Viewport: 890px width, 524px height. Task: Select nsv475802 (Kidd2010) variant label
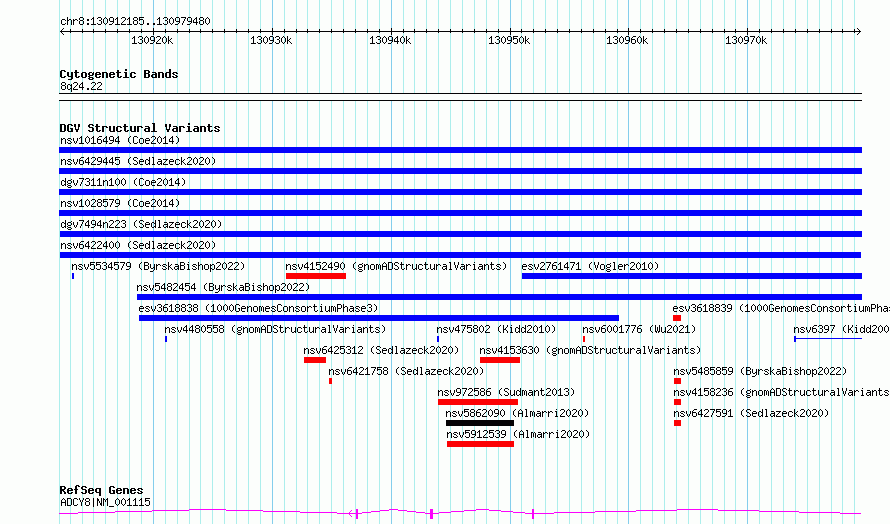(496, 329)
